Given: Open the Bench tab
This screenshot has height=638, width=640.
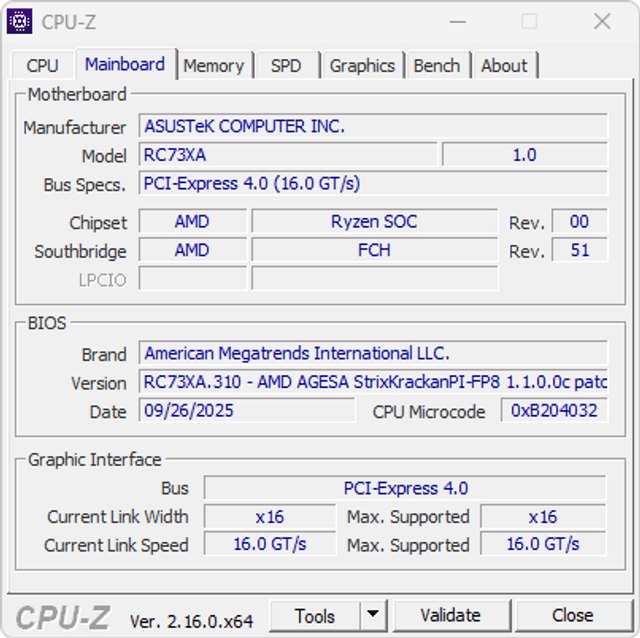Looking at the screenshot, I should [437, 65].
